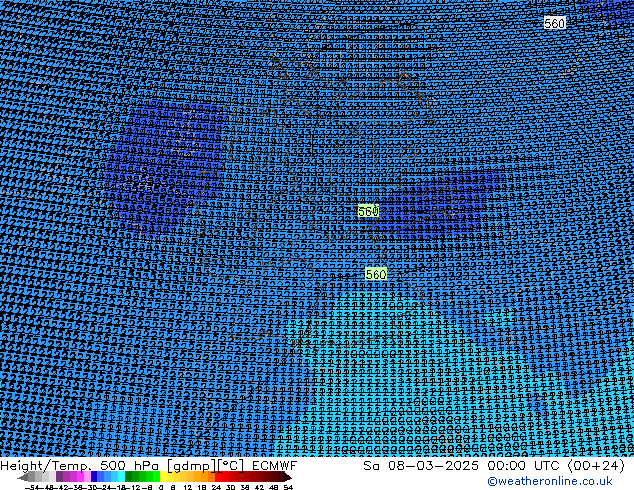634x490 pixels.
Task: Click the white 560 contour label
Action: click(554, 23)
